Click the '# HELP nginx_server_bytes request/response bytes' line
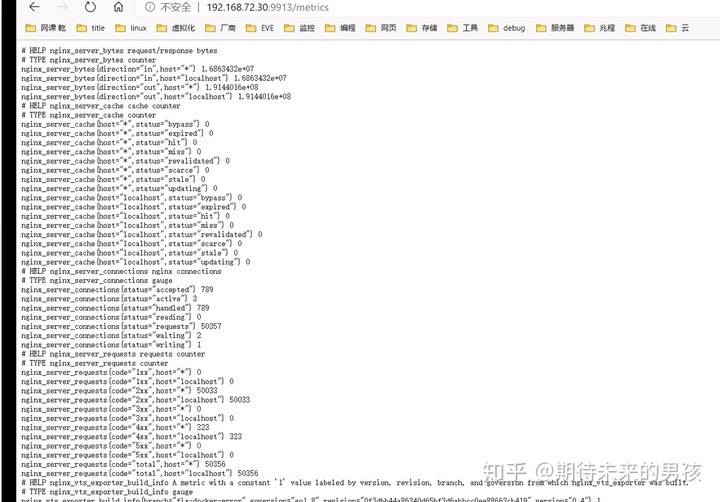 pyautogui.click(x=119, y=51)
